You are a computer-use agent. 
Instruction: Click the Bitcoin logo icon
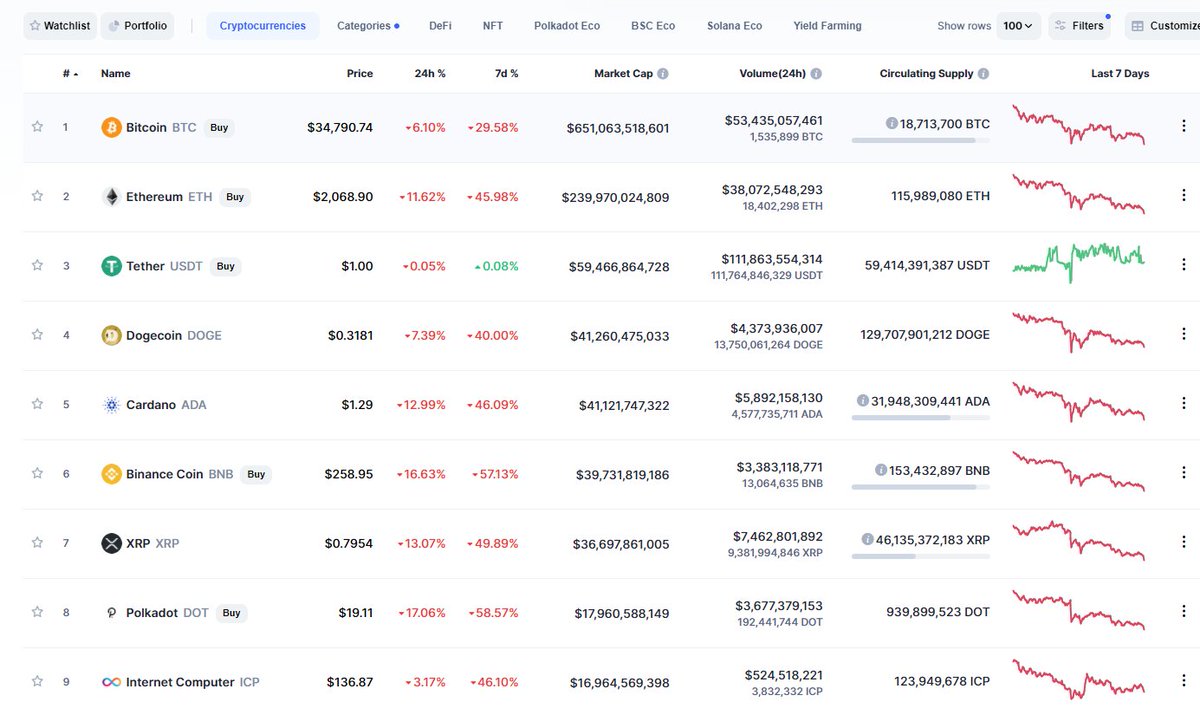coord(111,127)
